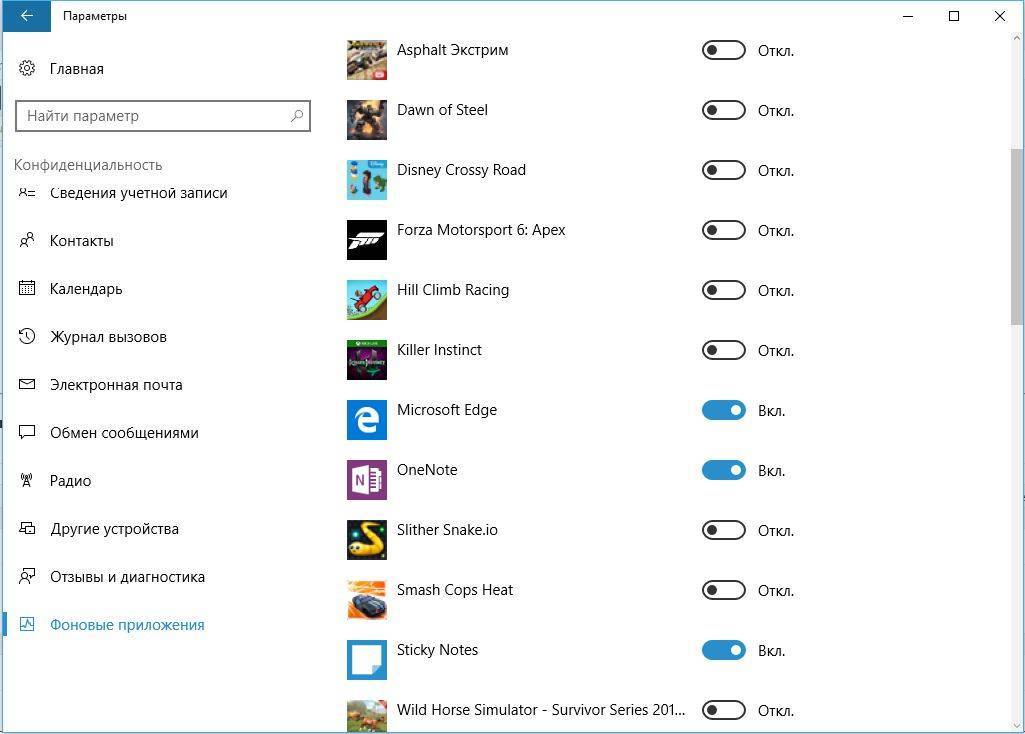The image size is (1025, 734).
Task: Click the Hill Climb Racing icon
Action: pos(366,300)
